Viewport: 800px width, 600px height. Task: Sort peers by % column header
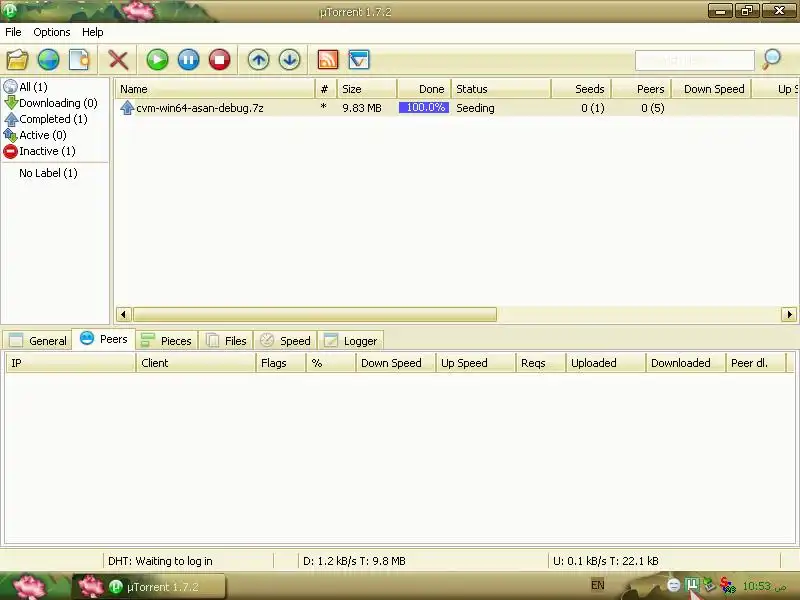pyautogui.click(x=331, y=363)
